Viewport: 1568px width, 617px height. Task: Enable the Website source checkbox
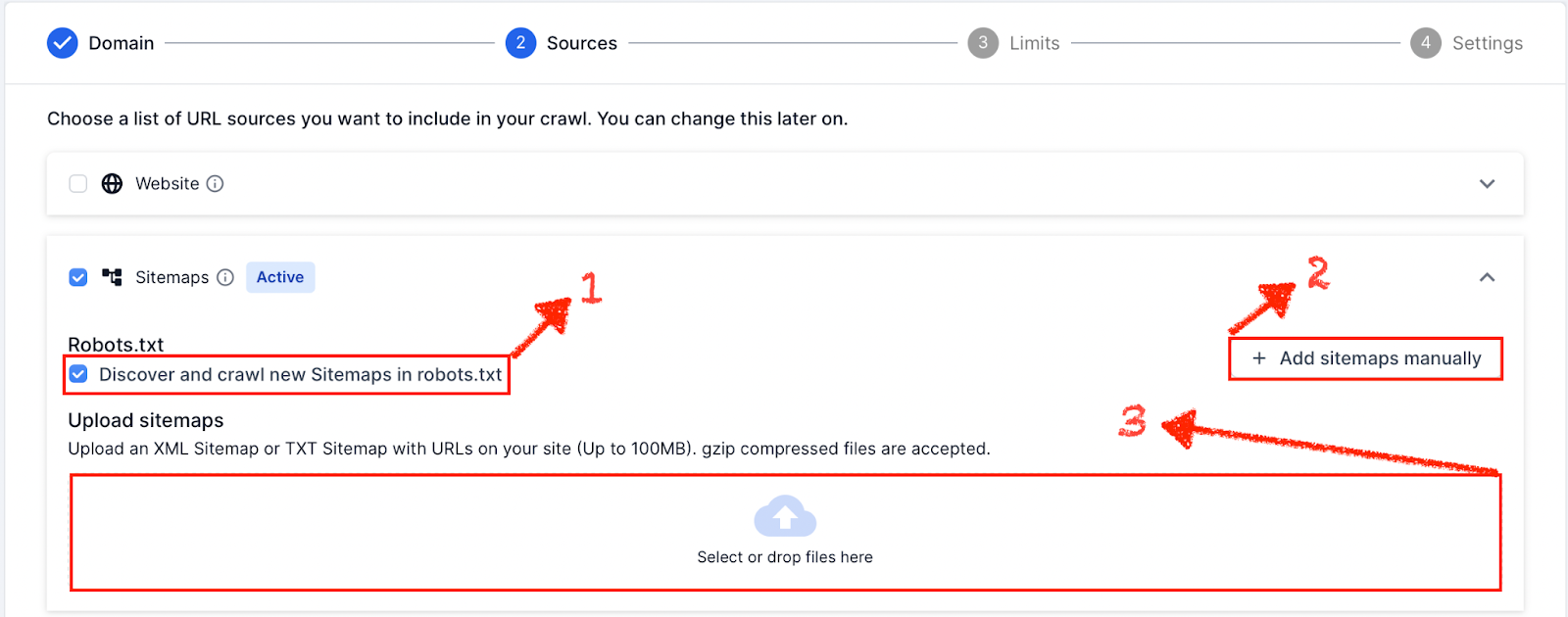[77, 183]
